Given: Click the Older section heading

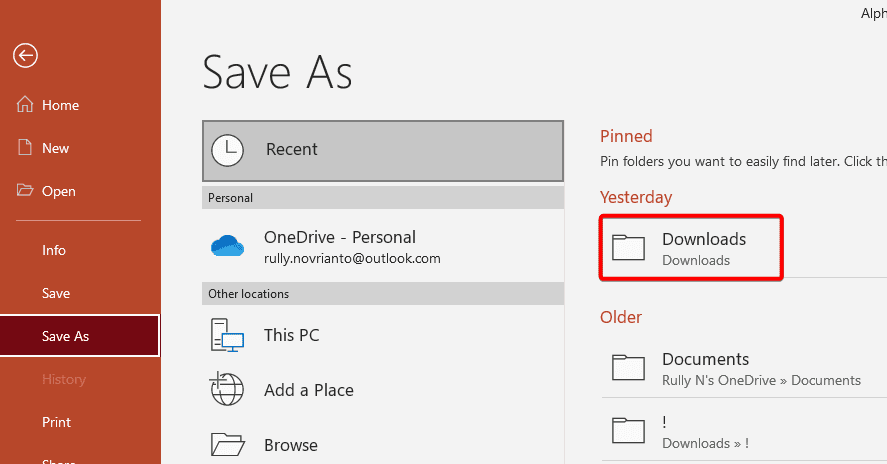Looking at the screenshot, I should (x=621, y=317).
